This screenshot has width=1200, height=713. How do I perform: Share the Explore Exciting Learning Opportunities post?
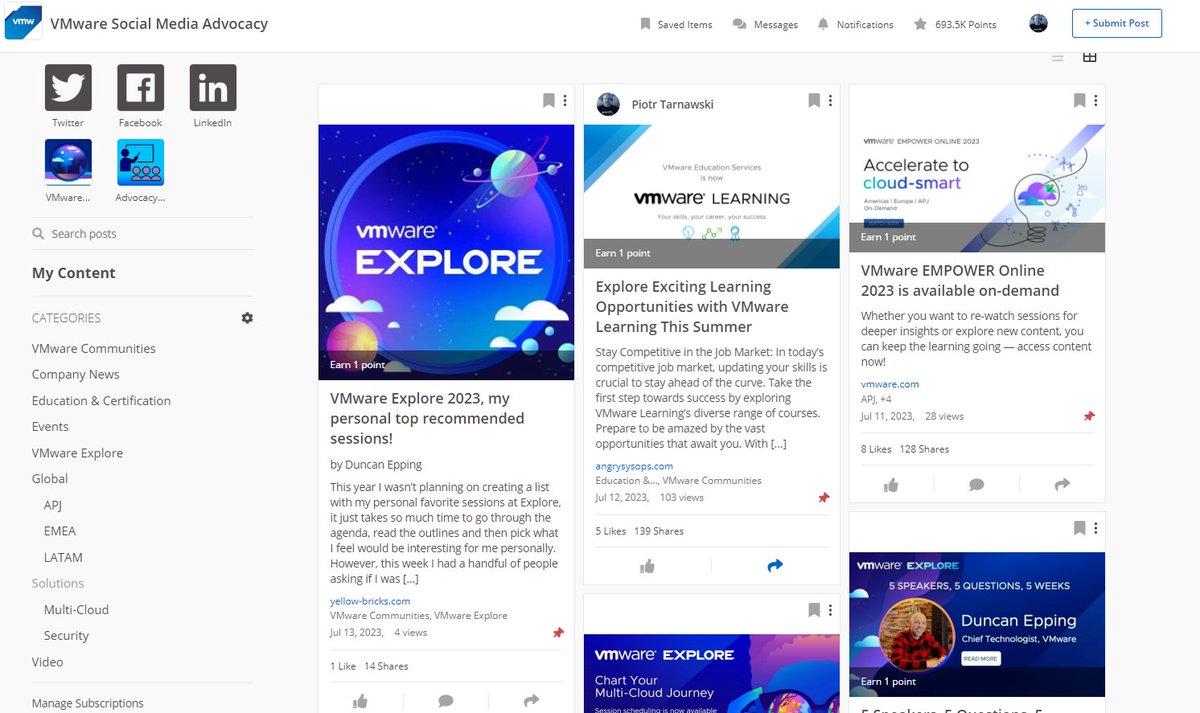[x=775, y=566]
